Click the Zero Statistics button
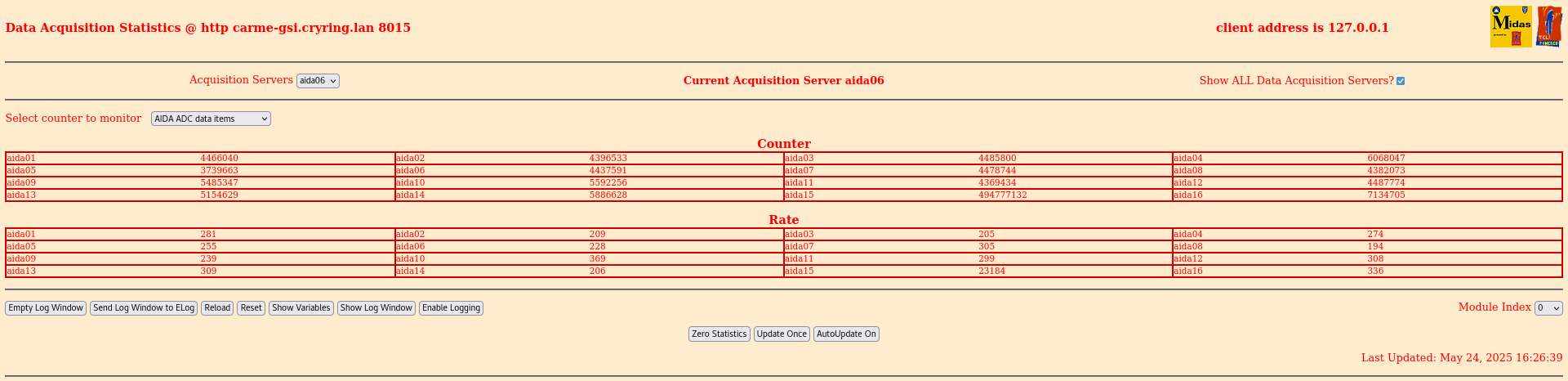This screenshot has height=381, width=1568. [719, 334]
